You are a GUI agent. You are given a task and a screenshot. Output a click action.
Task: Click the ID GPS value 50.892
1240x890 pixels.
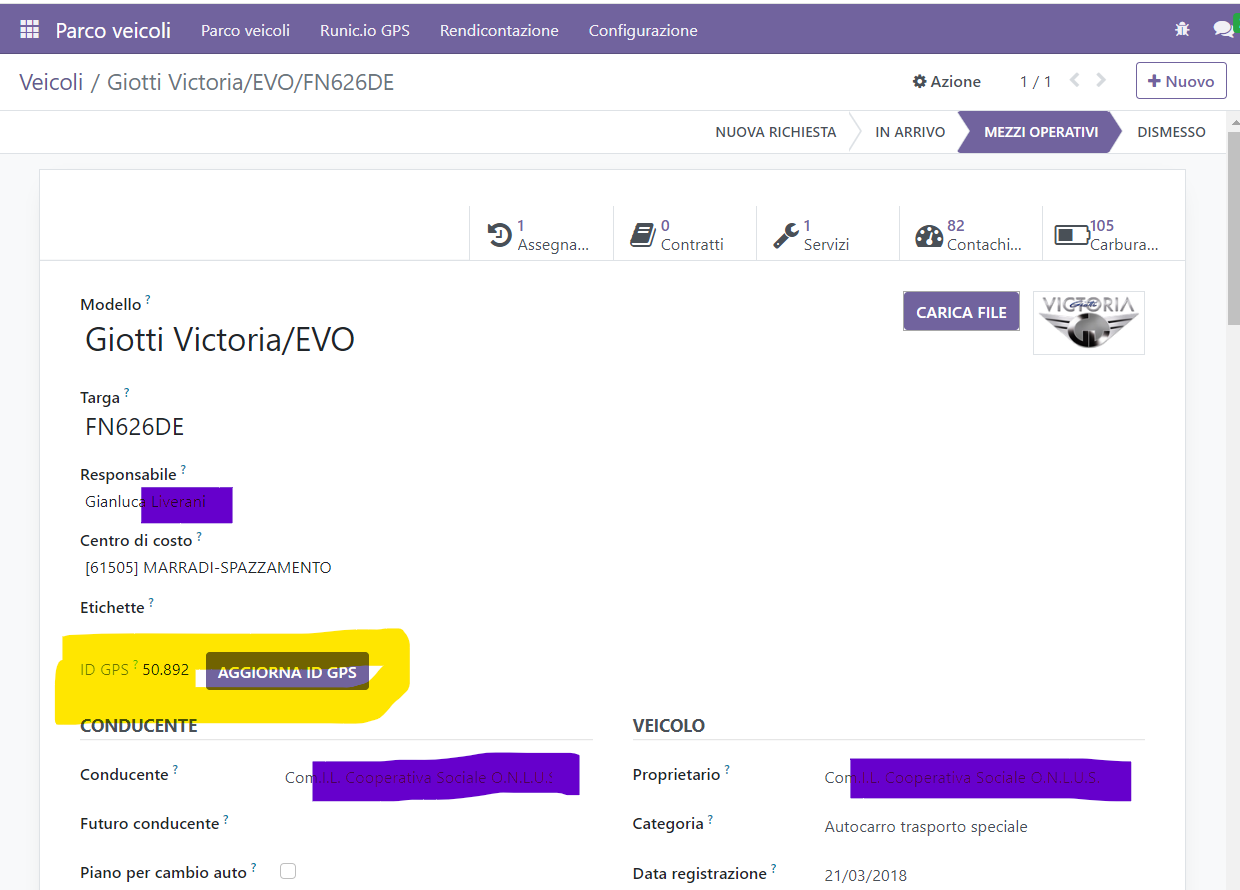(x=166, y=670)
